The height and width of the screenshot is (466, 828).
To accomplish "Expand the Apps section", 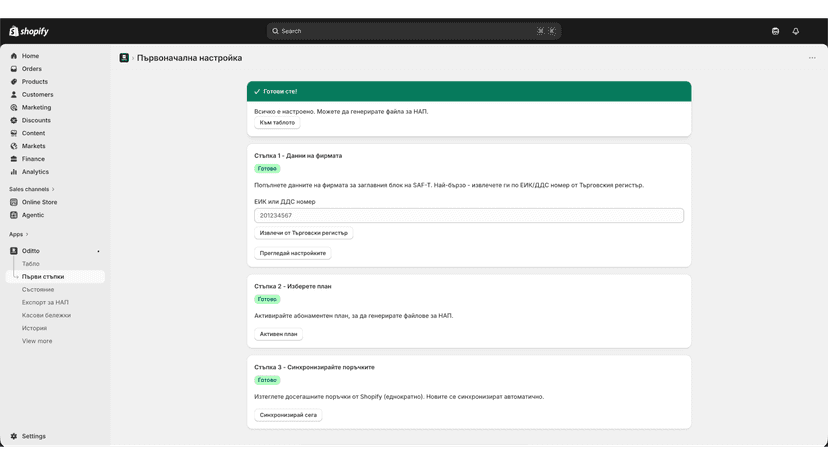I will [18, 234].
